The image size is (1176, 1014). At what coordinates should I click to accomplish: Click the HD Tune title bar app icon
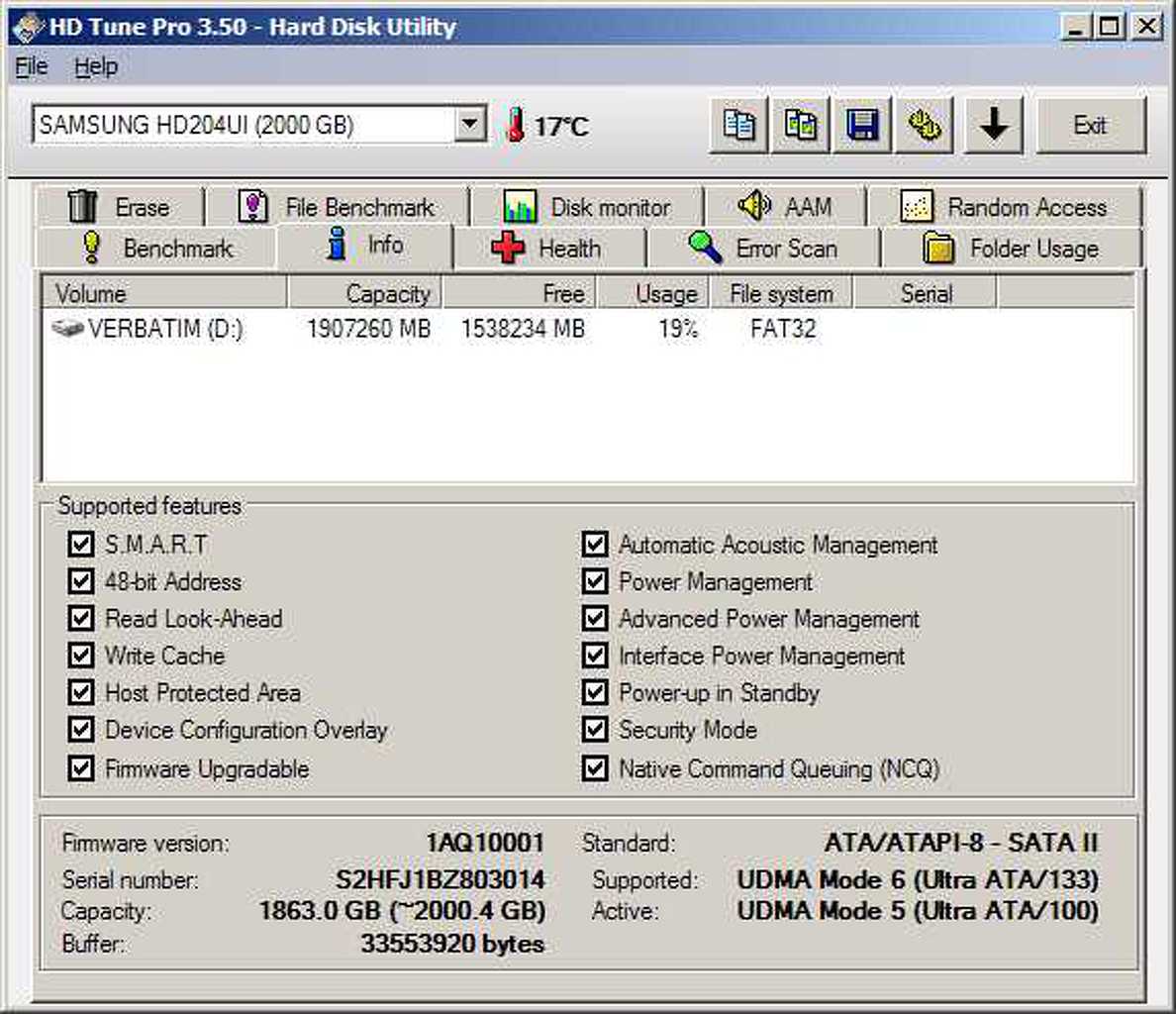coord(29,28)
